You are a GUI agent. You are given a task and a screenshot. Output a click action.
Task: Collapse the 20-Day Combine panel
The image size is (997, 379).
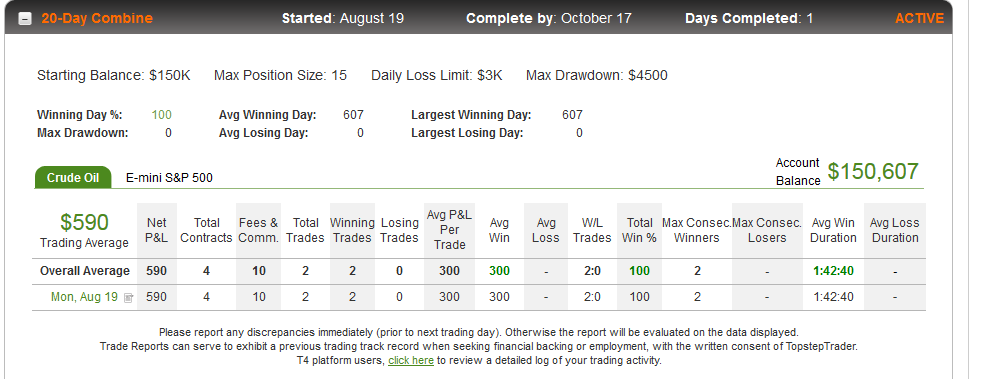click(x=25, y=18)
